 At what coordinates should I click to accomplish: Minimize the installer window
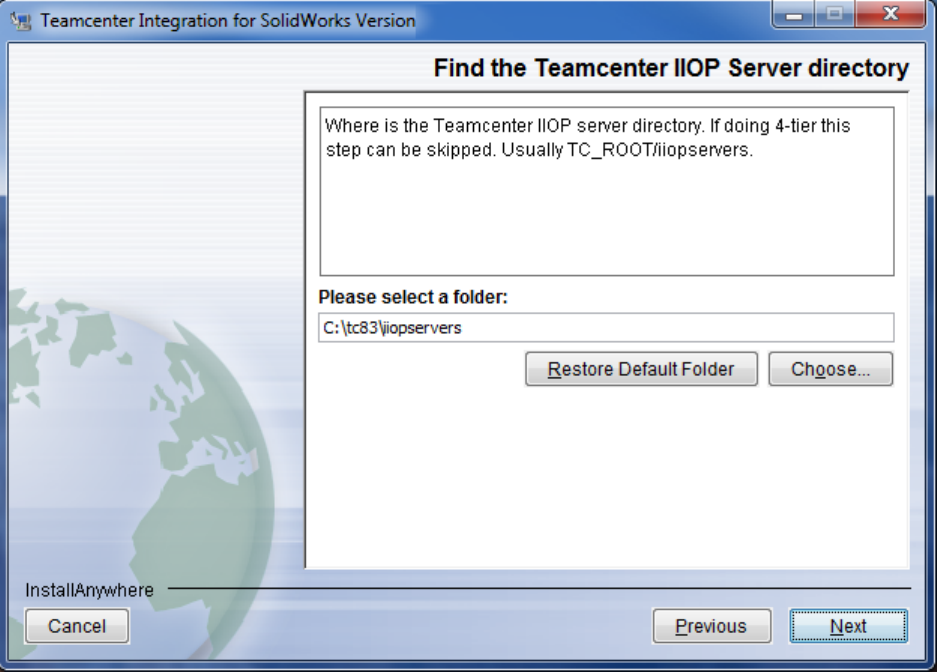pyautogui.click(x=793, y=14)
